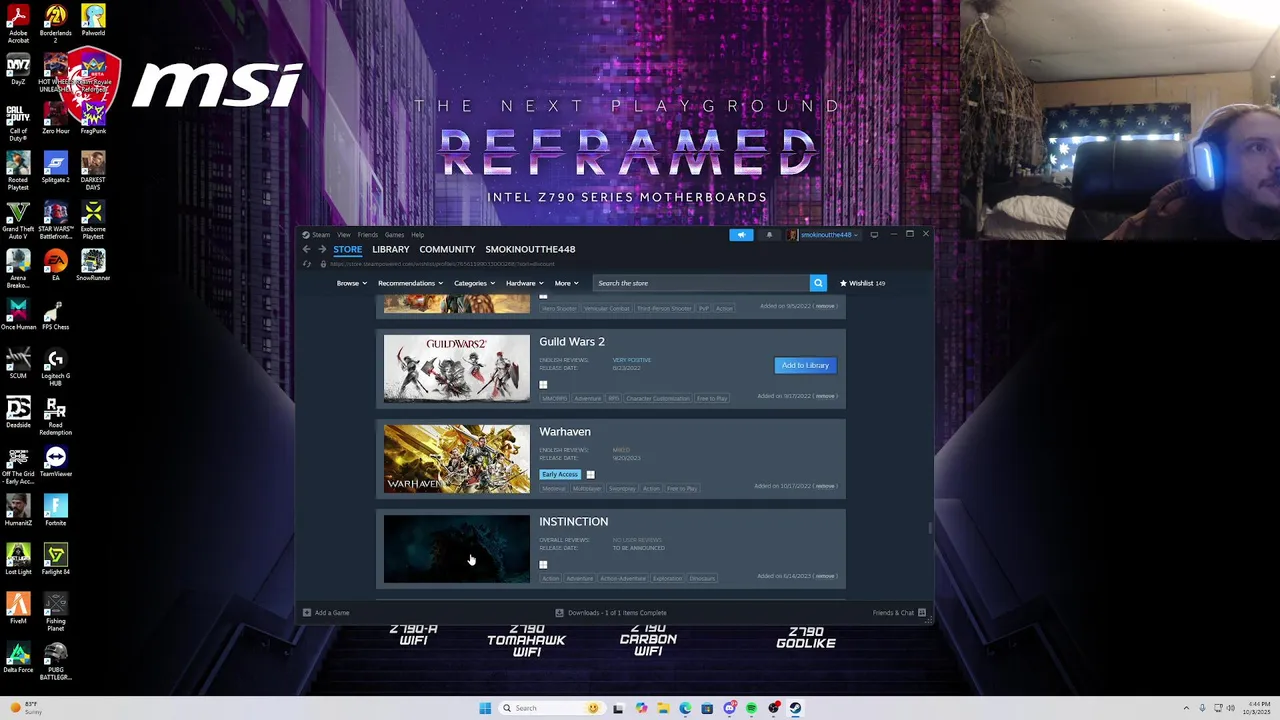Open the Steam notifications bell

click(769, 235)
